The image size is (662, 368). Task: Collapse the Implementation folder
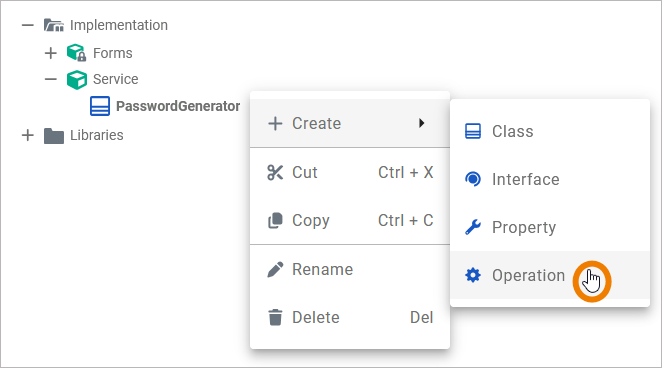27,25
